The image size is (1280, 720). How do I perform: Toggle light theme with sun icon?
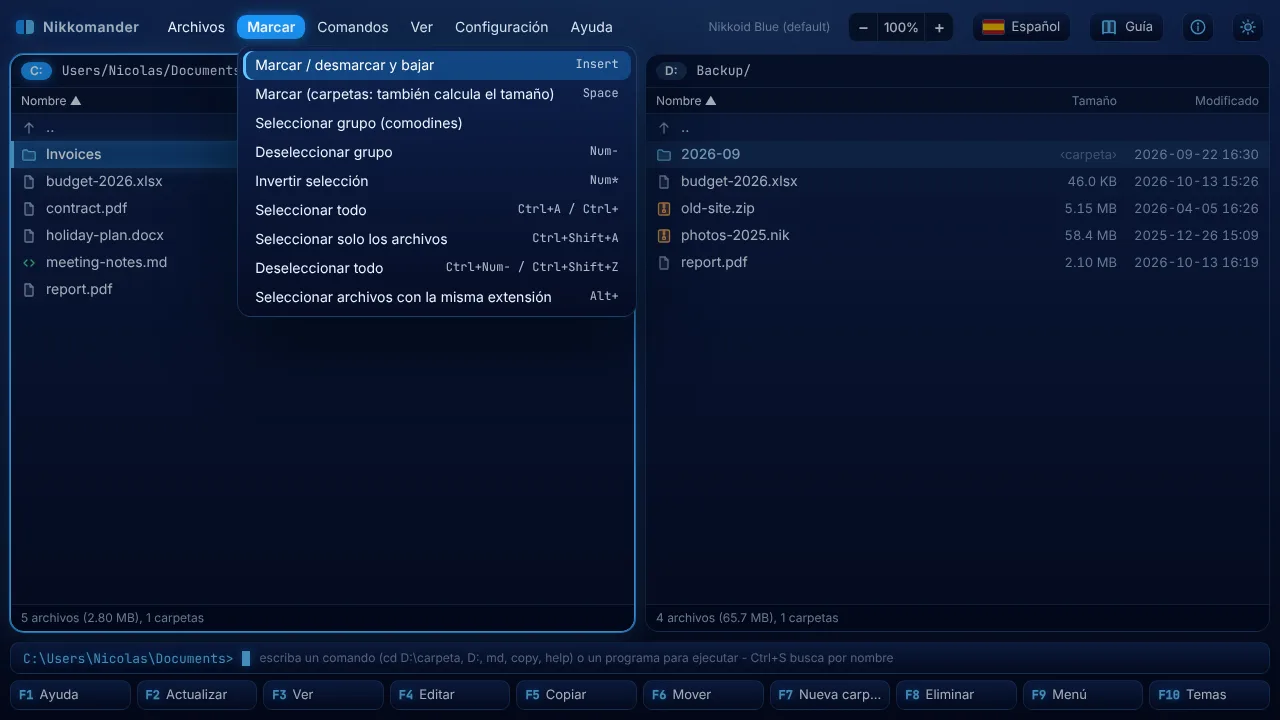click(1248, 27)
